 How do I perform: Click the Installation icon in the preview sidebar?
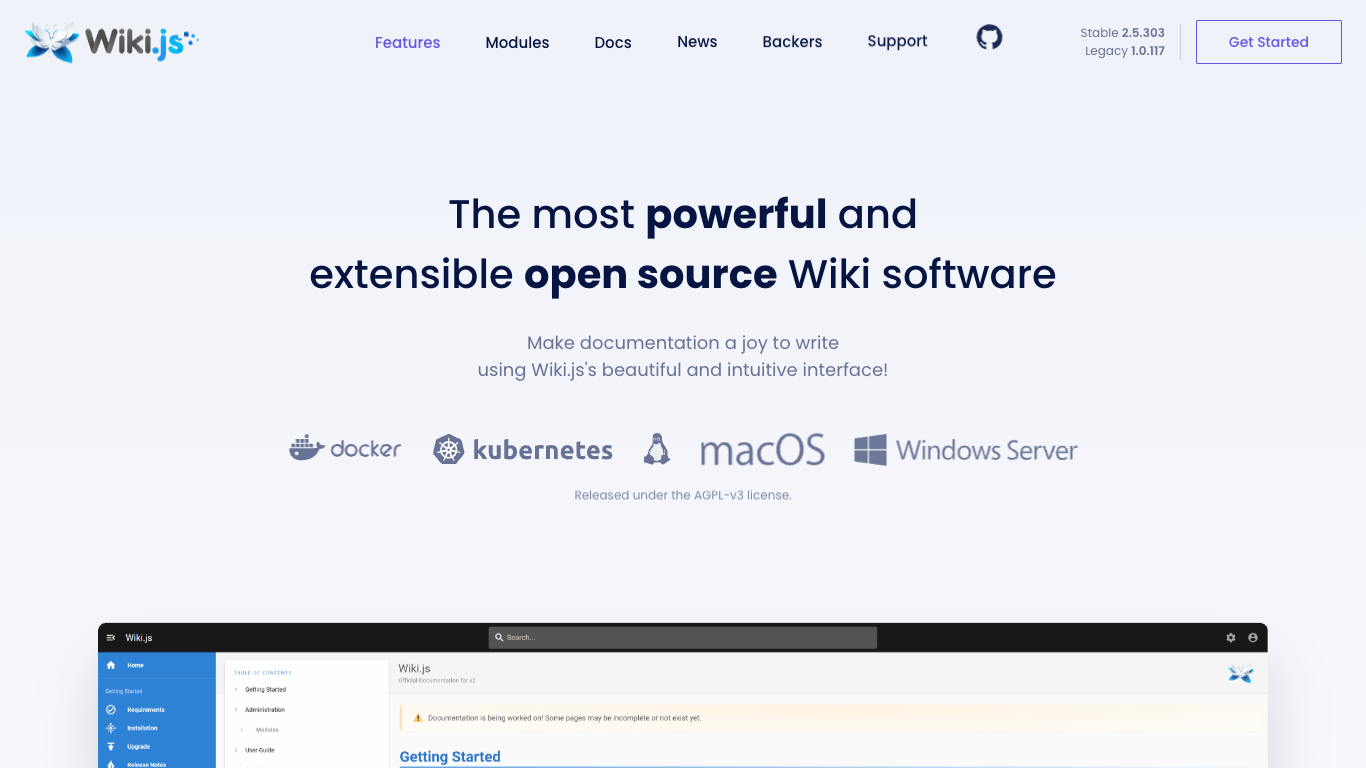pyautogui.click(x=111, y=728)
